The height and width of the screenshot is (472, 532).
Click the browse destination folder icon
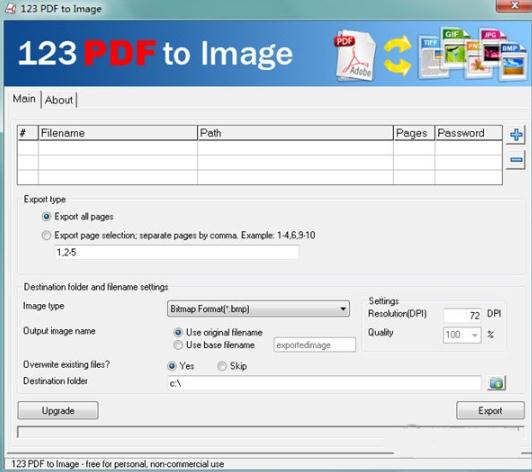coord(497,383)
